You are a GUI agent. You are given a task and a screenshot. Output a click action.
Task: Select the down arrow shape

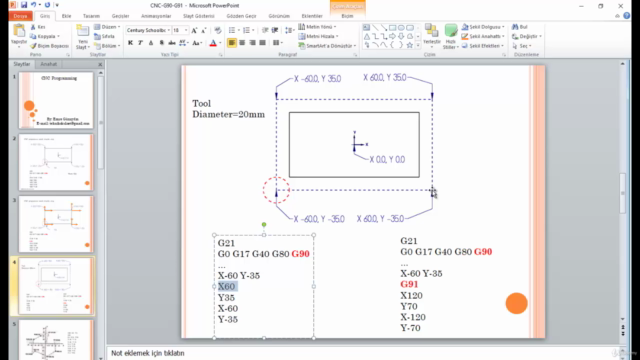pos(401,36)
